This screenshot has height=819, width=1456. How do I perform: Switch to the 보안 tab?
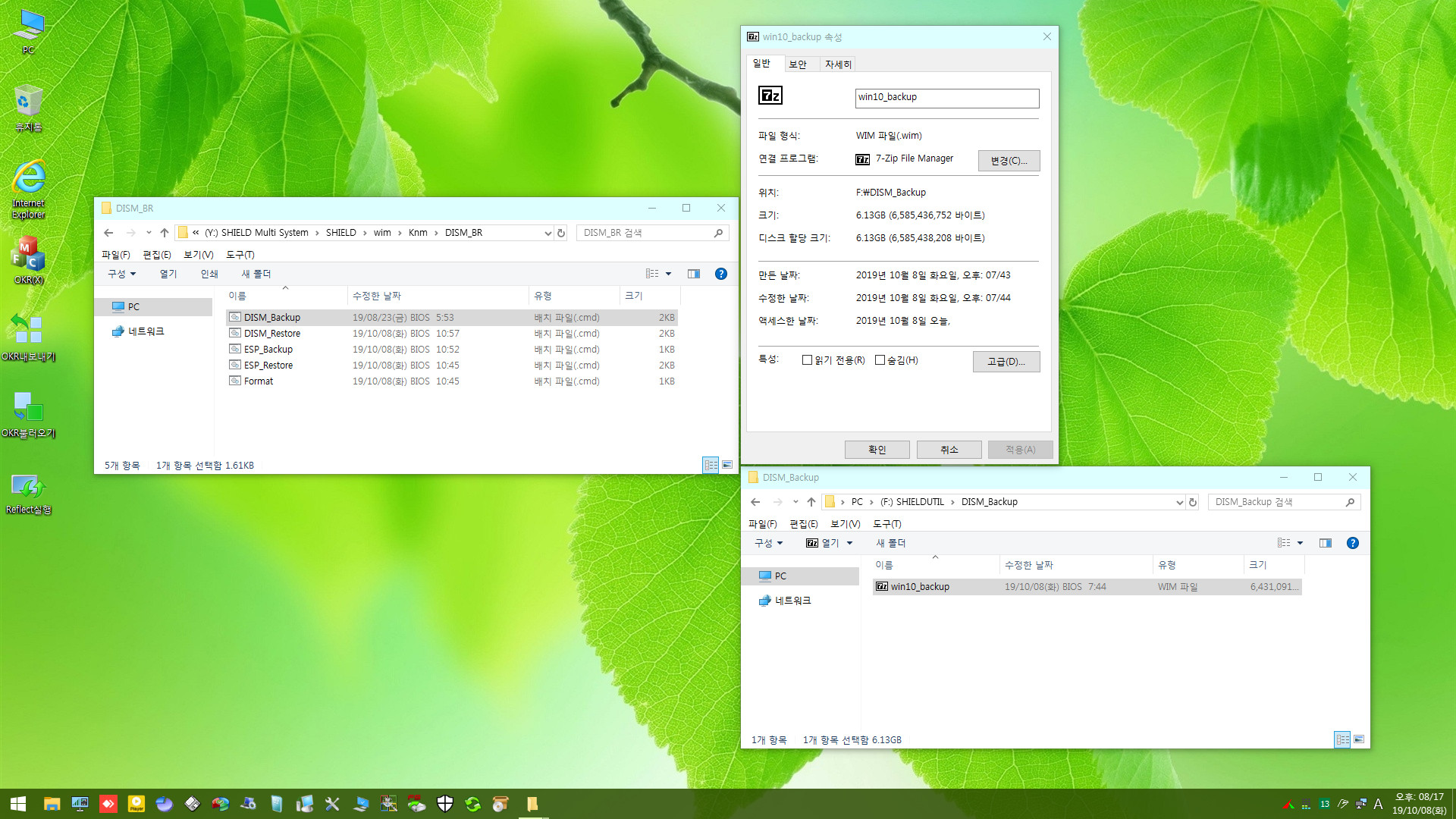tap(798, 64)
